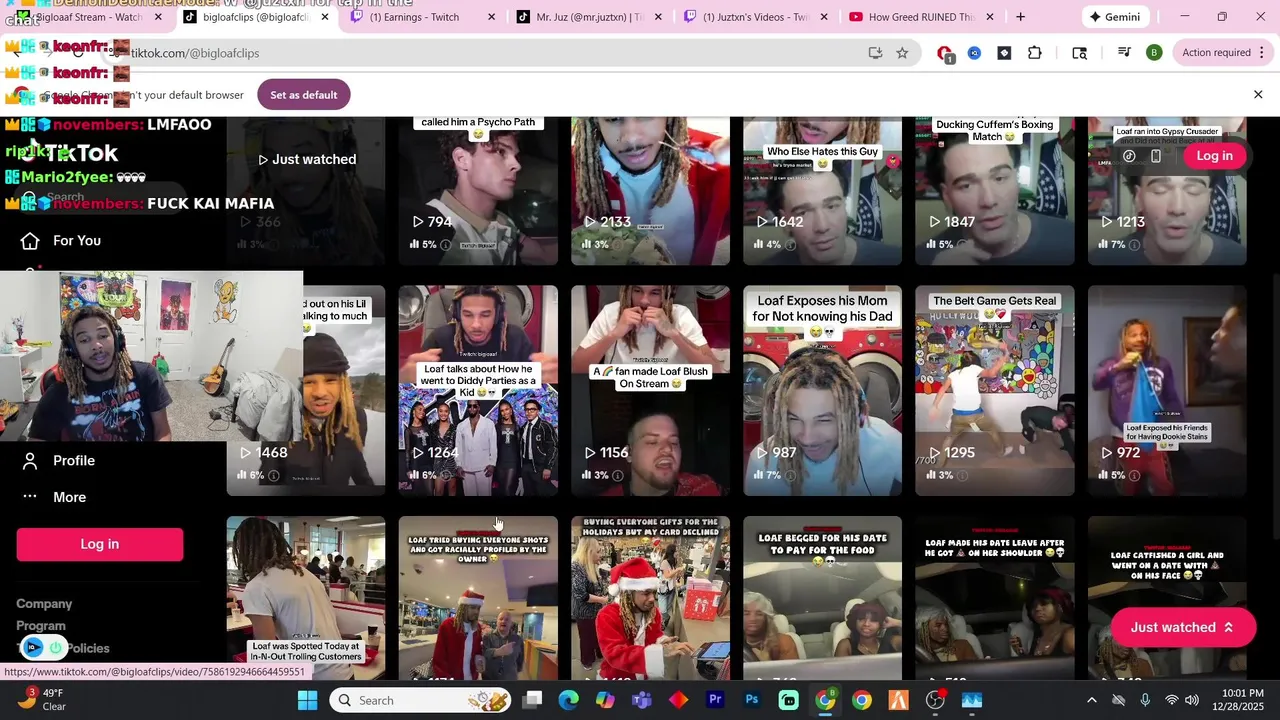Open Diddy Parties as a Kid video
Viewport: 1280px width, 720px height.
click(478, 391)
